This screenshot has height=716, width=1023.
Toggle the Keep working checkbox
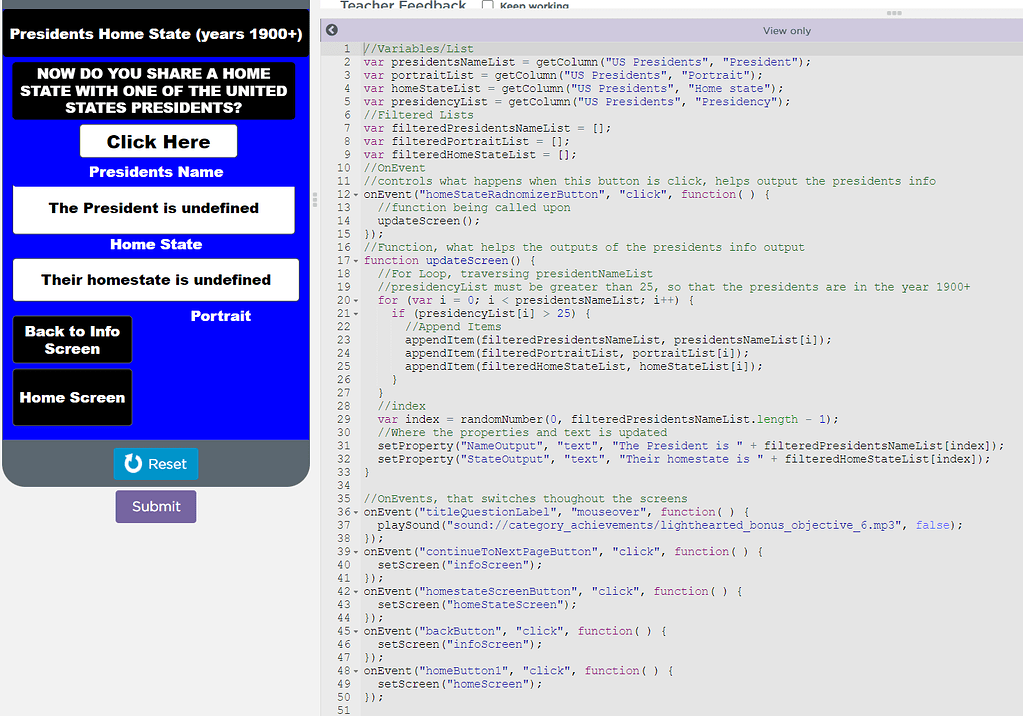487,5
